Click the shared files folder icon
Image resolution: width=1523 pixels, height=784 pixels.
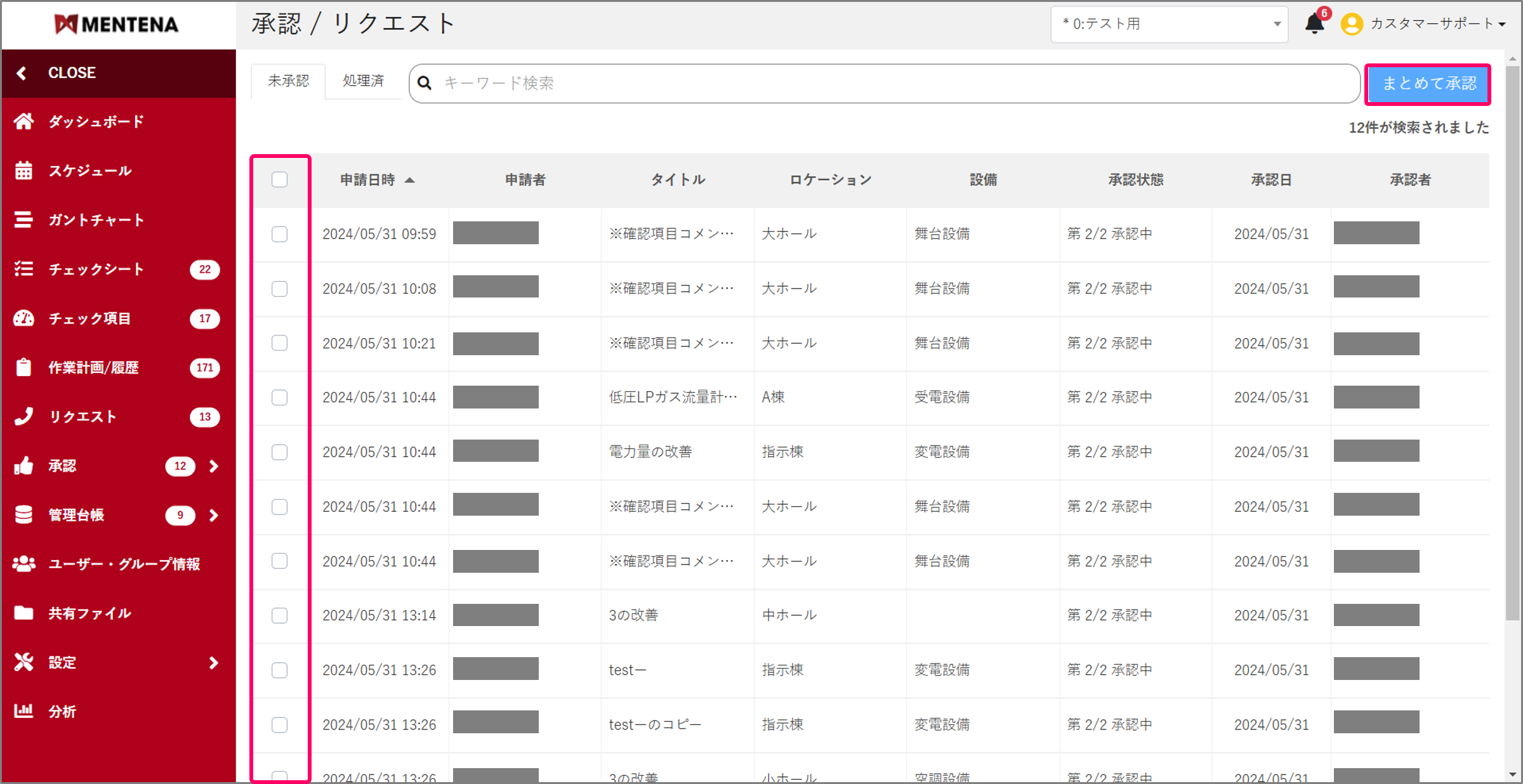pos(24,613)
